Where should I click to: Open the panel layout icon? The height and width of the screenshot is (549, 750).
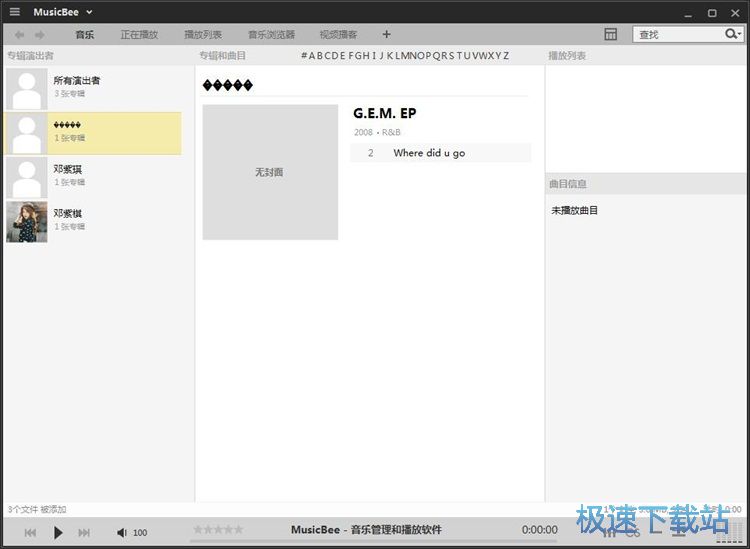[610, 34]
